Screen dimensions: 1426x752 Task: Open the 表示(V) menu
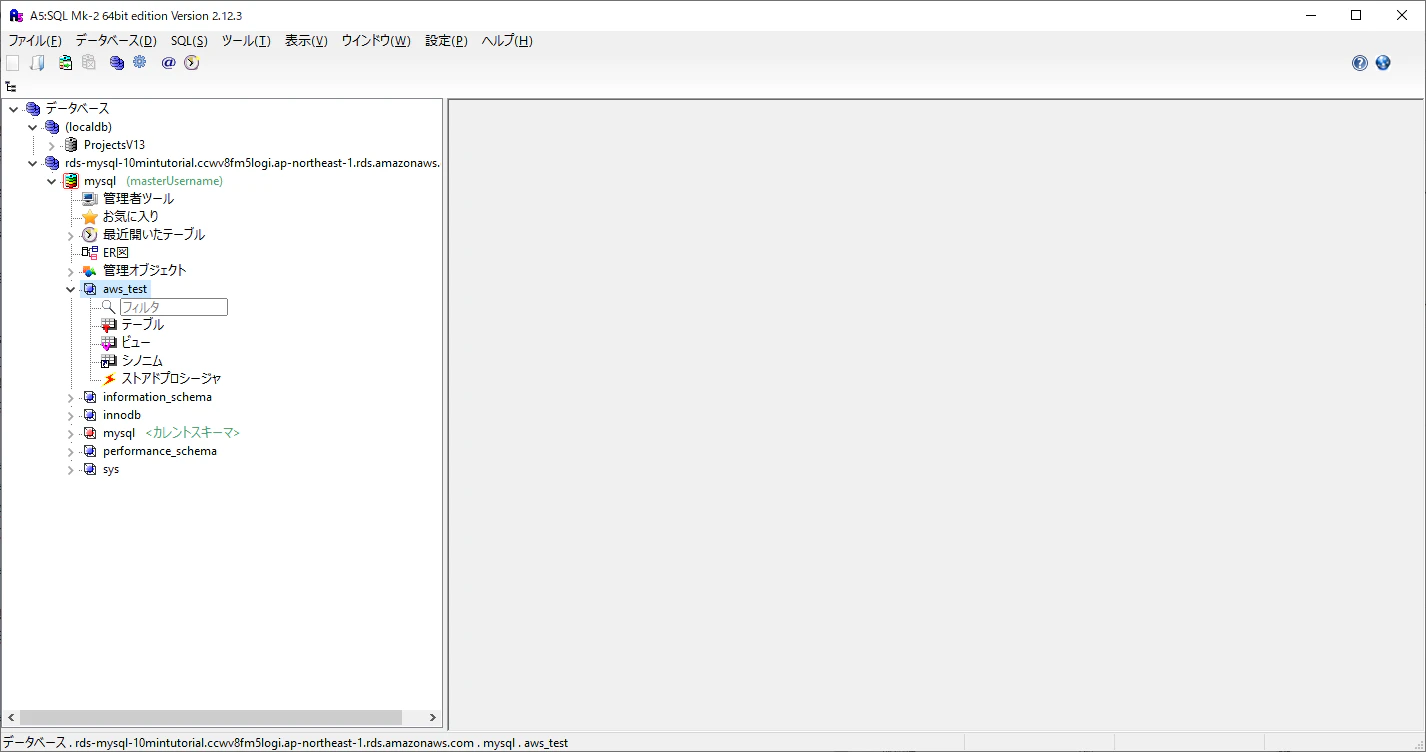[306, 41]
